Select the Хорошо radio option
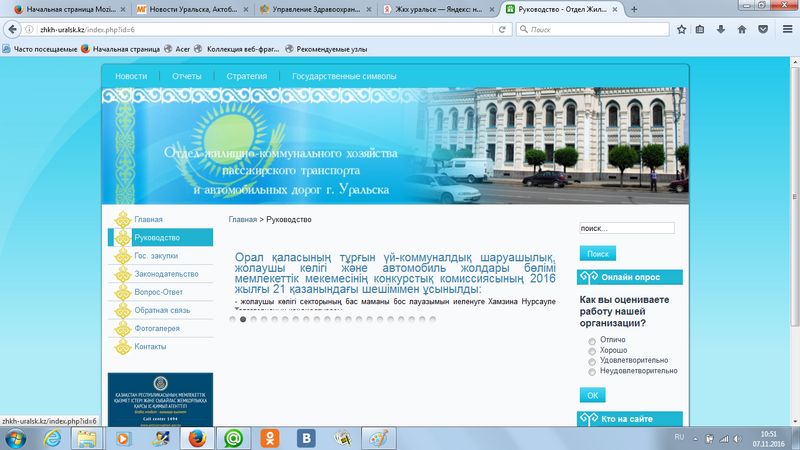This screenshot has width=800, height=450. pos(592,351)
